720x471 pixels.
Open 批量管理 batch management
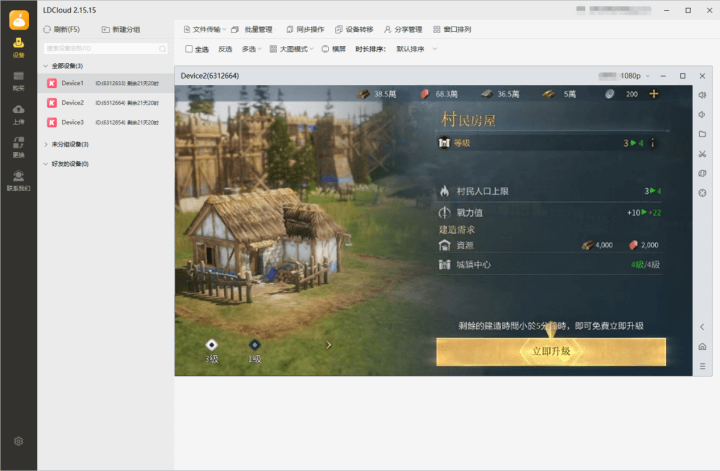252,29
